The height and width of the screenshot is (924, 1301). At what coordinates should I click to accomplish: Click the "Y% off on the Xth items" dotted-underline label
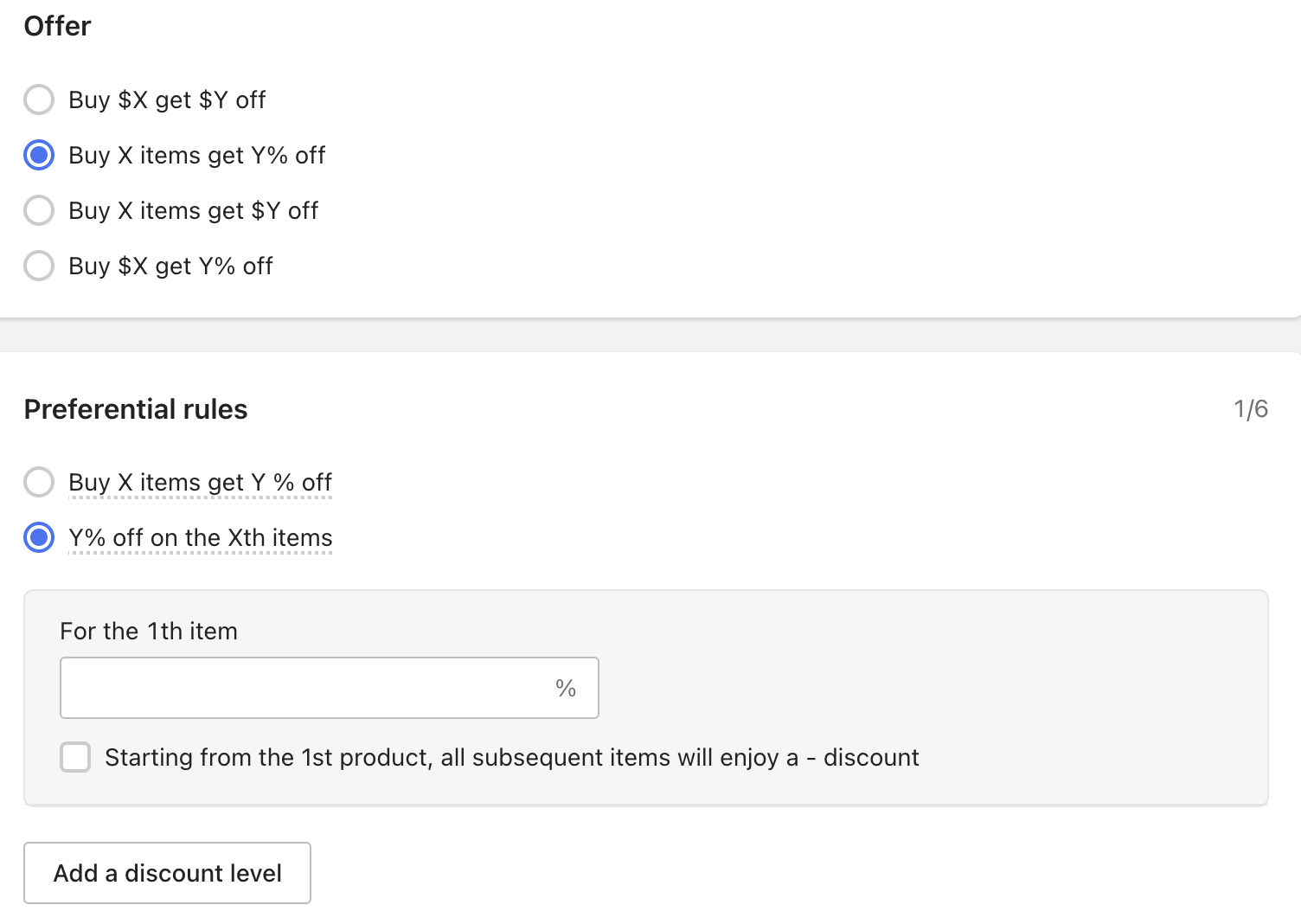200,537
